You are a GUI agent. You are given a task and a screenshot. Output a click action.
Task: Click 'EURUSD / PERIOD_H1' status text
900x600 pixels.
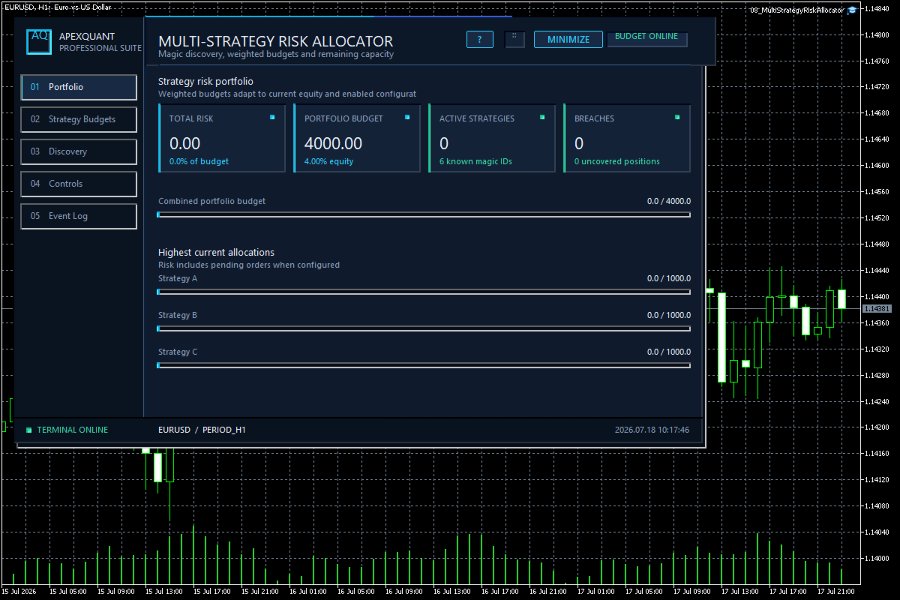click(x=202, y=430)
